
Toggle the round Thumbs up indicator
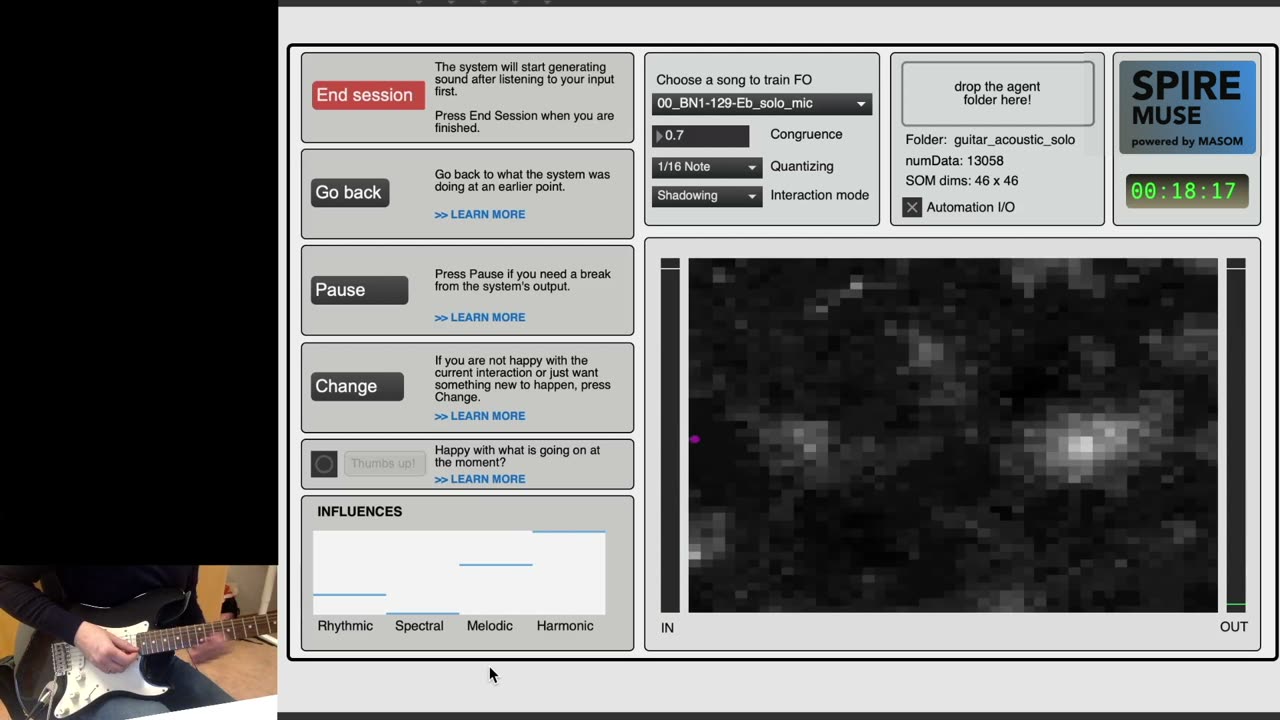click(324, 464)
